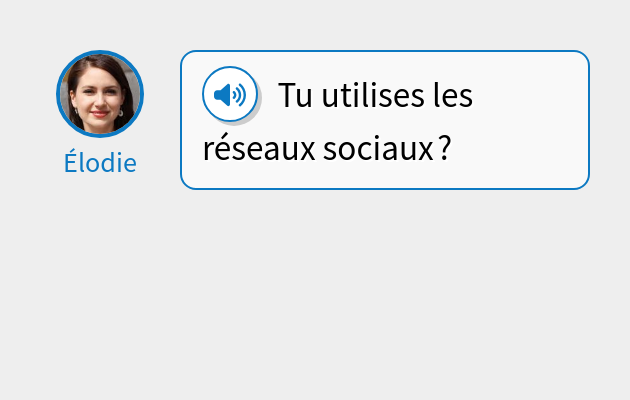This screenshot has width=630, height=400.
Task: Click the word "sociaux" in the bubble
Action: click(377, 149)
